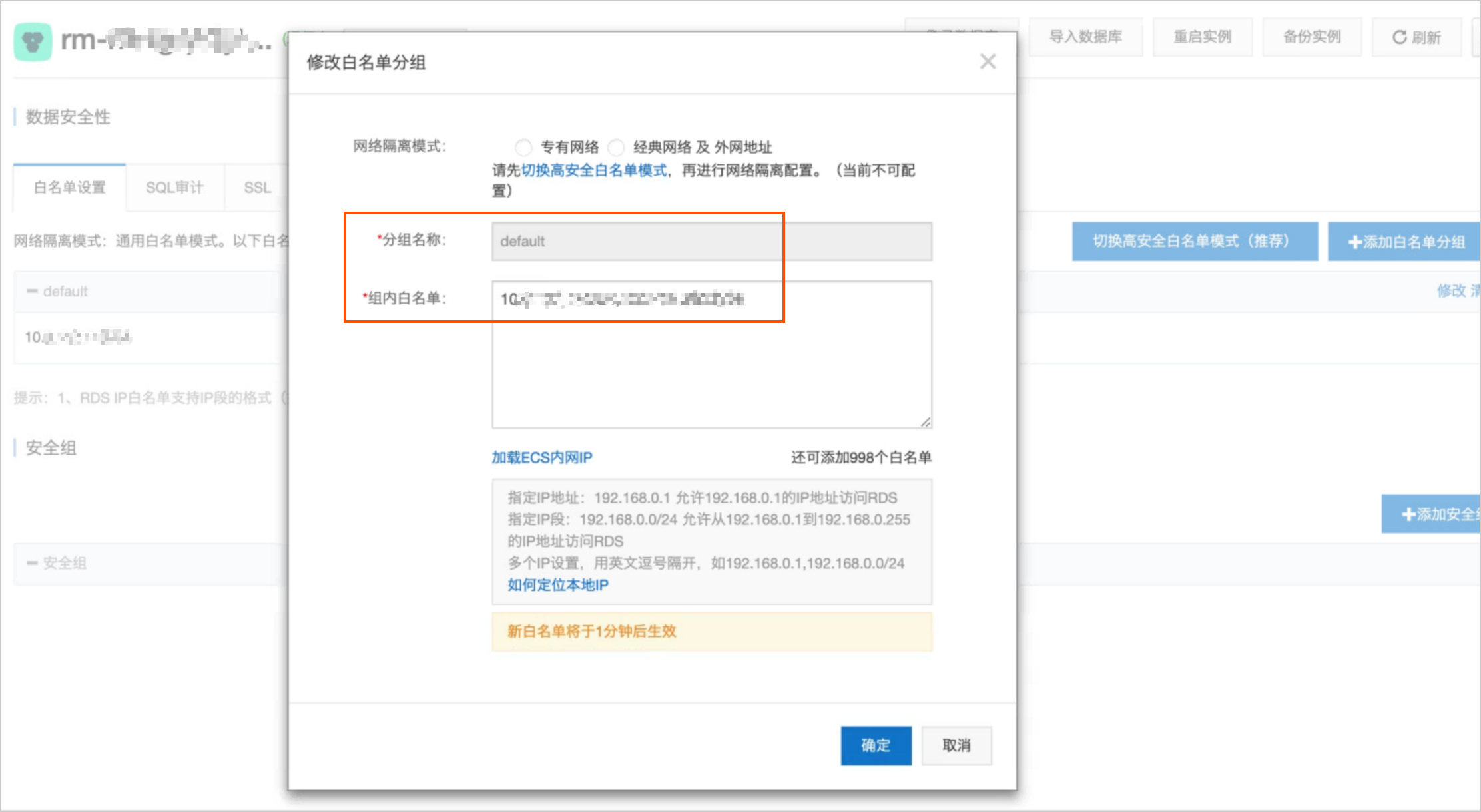Click 切换高安全白名单模式（推荐） button
The width and height of the screenshot is (1481, 812).
coord(1195,241)
